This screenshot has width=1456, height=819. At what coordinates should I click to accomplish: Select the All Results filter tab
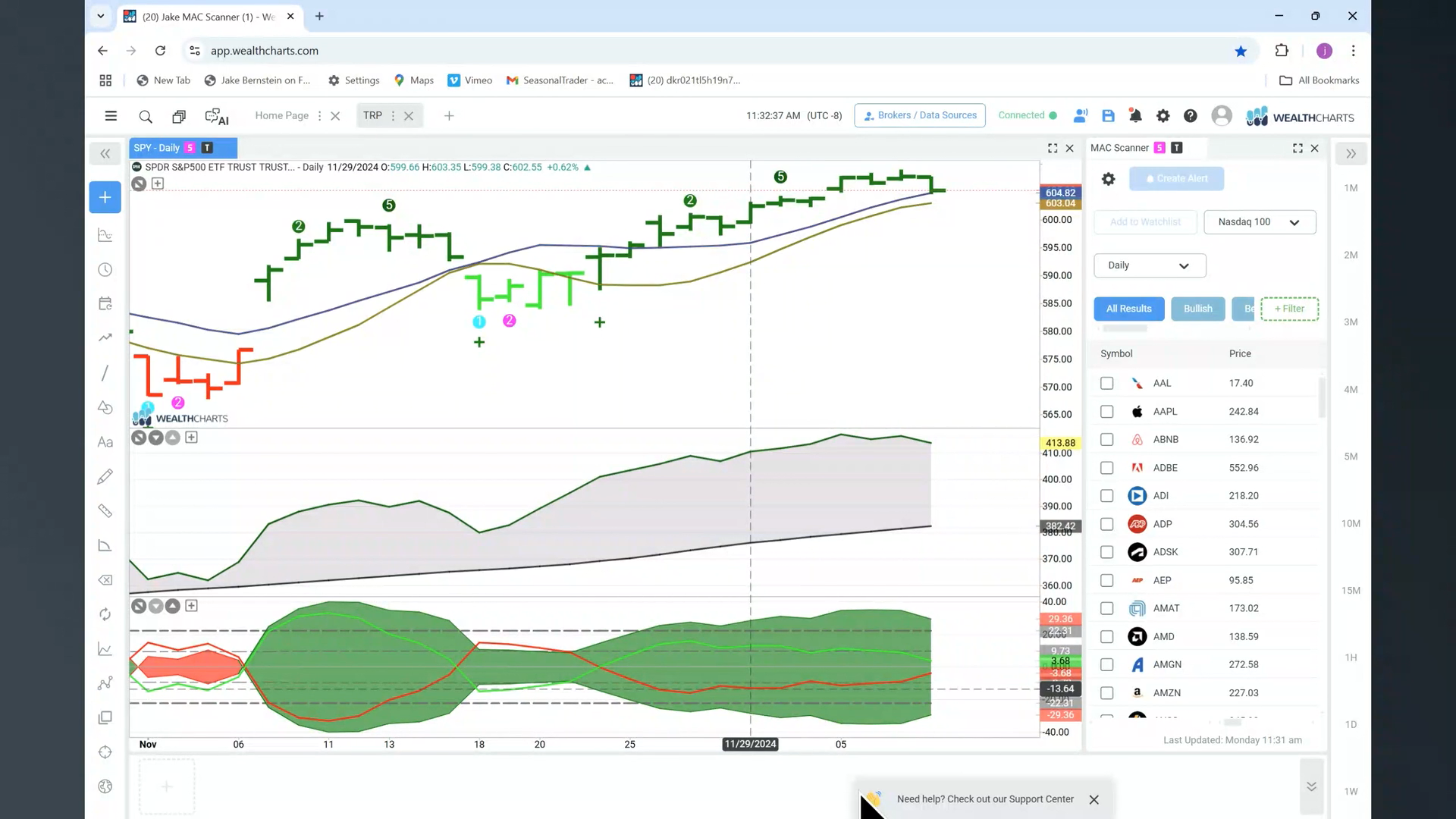point(1128,309)
